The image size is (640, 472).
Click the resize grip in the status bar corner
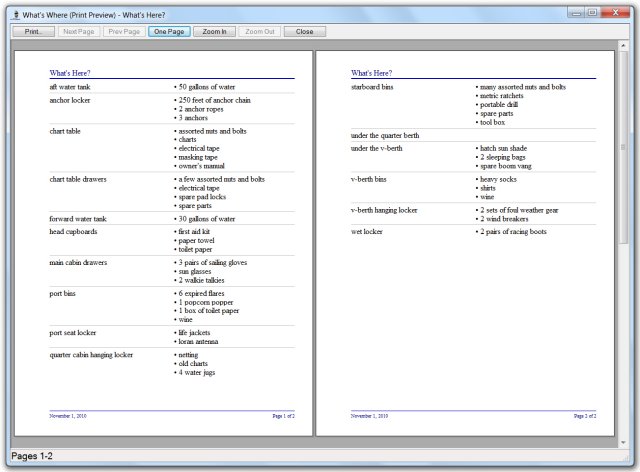(x=627, y=458)
